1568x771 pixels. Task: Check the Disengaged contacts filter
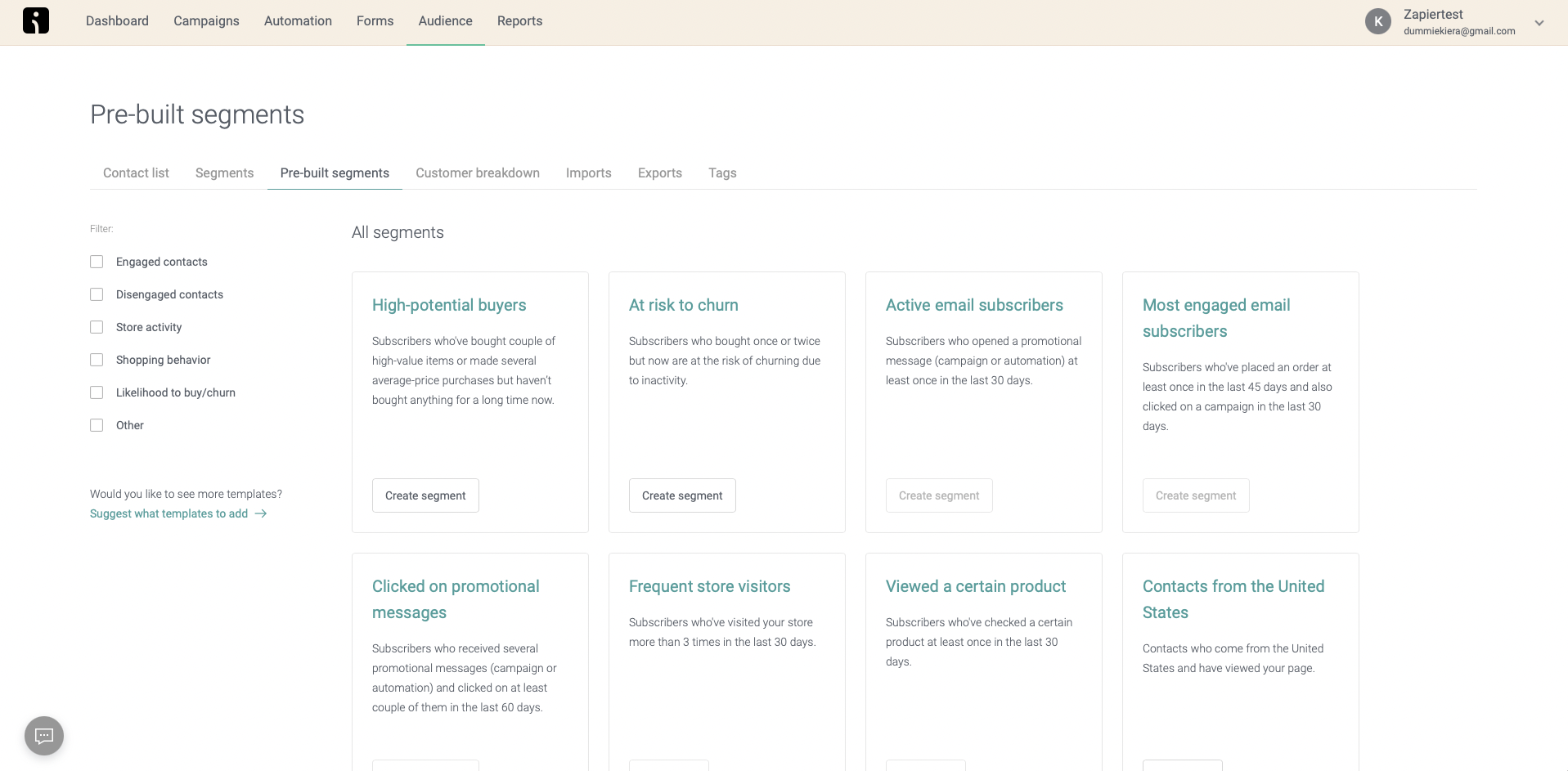coord(97,294)
